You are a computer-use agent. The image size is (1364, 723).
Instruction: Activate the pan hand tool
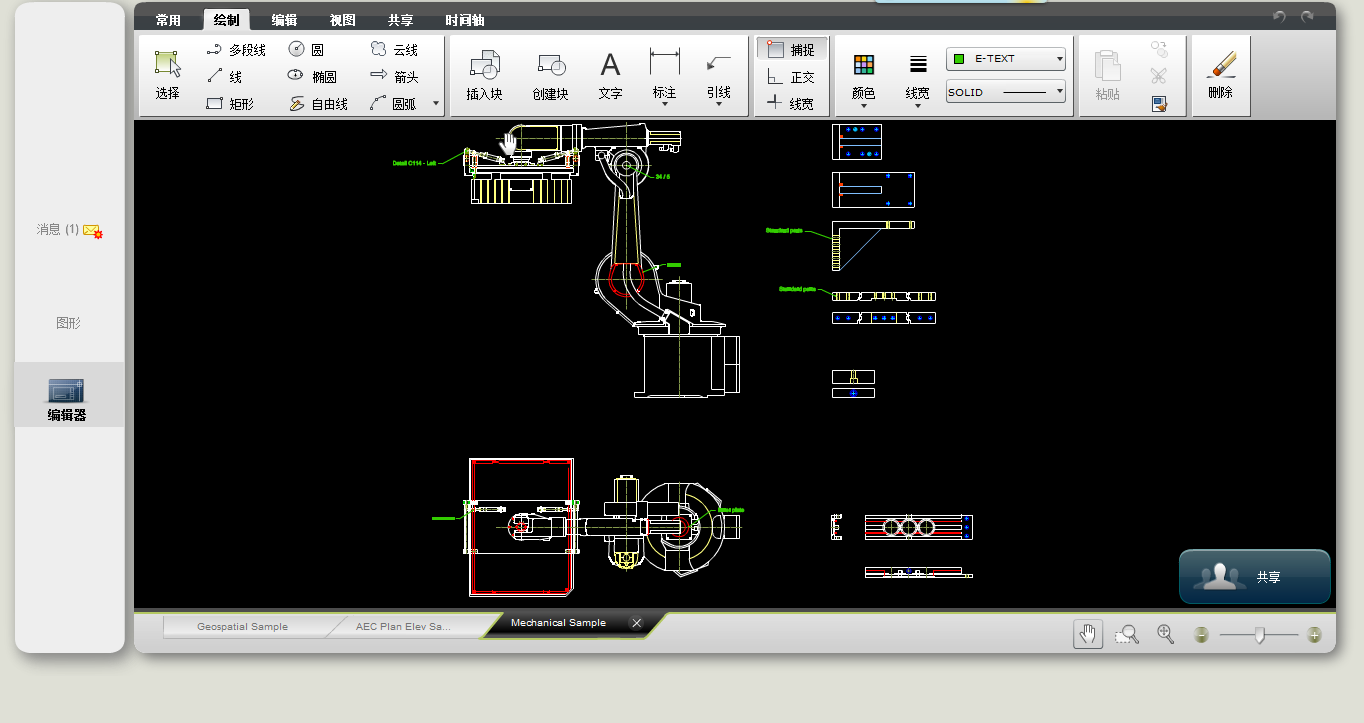point(1088,634)
